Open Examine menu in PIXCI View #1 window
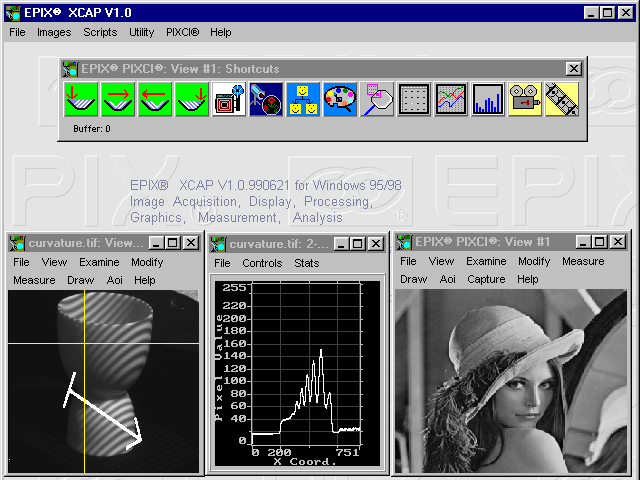640x480 pixels. (x=486, y=261)
